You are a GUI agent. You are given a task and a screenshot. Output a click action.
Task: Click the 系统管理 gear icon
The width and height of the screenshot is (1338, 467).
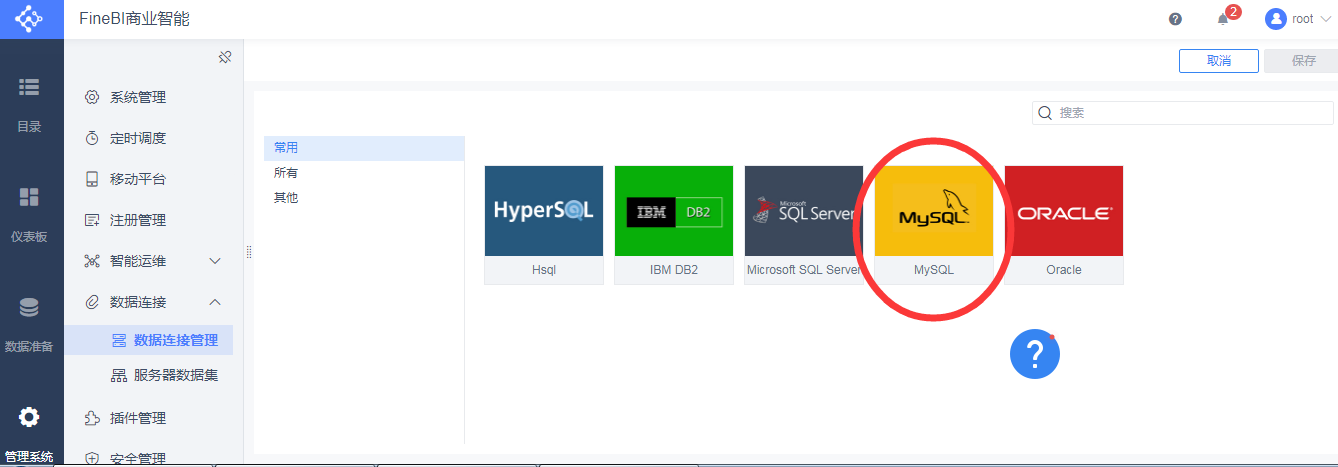coord(92,97)
